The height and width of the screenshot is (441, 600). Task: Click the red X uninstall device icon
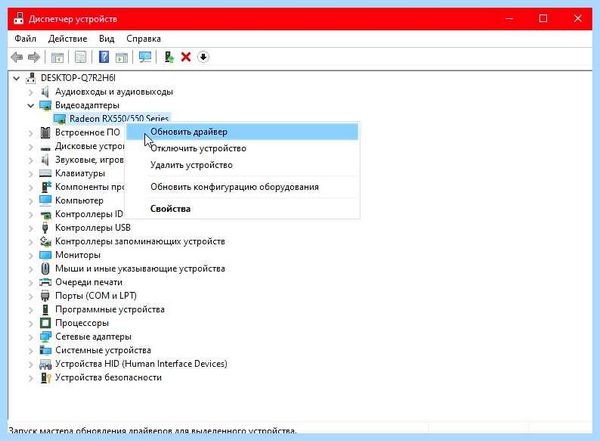tap(186, 57)
